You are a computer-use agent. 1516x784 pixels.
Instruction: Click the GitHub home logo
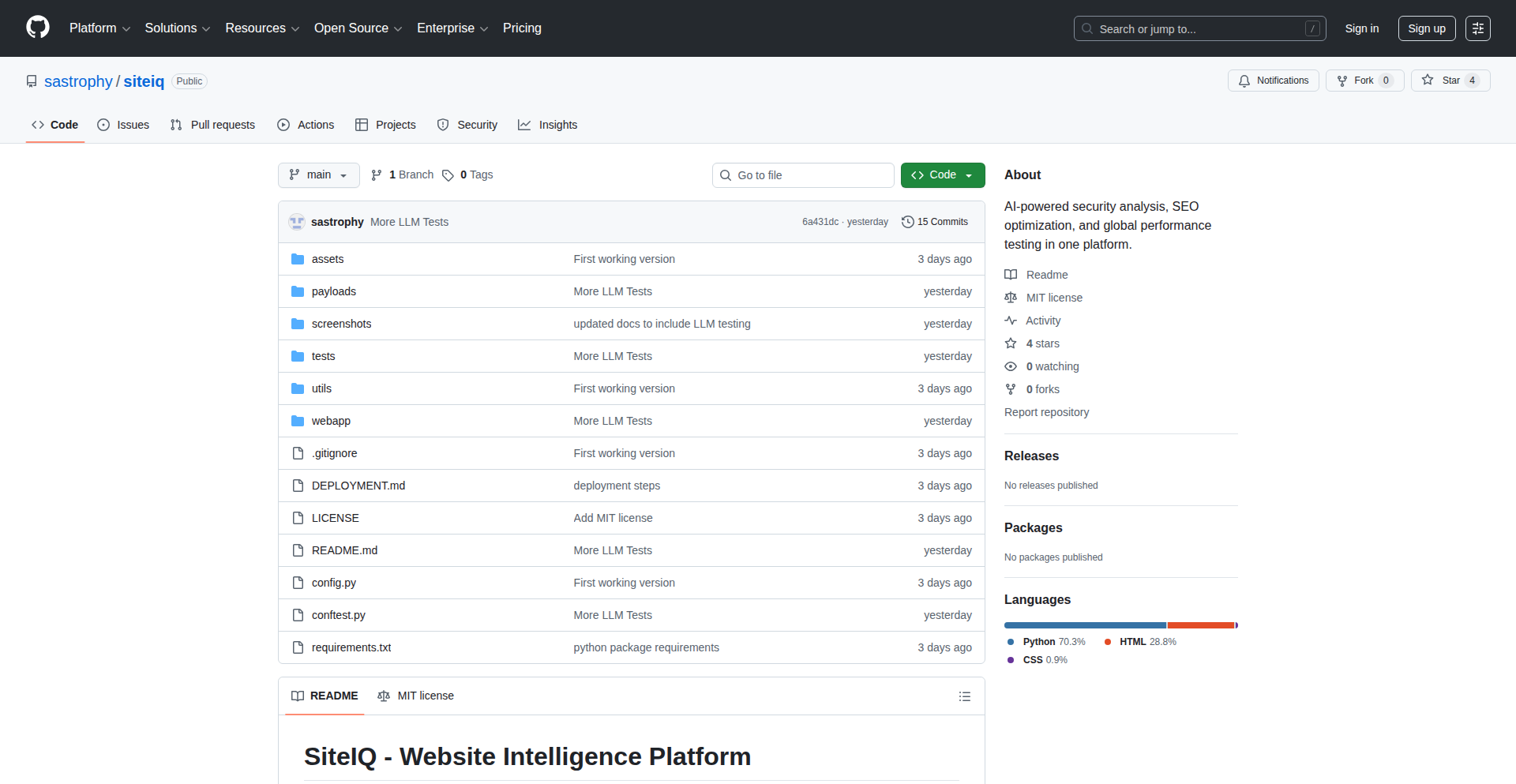(36, 28)
